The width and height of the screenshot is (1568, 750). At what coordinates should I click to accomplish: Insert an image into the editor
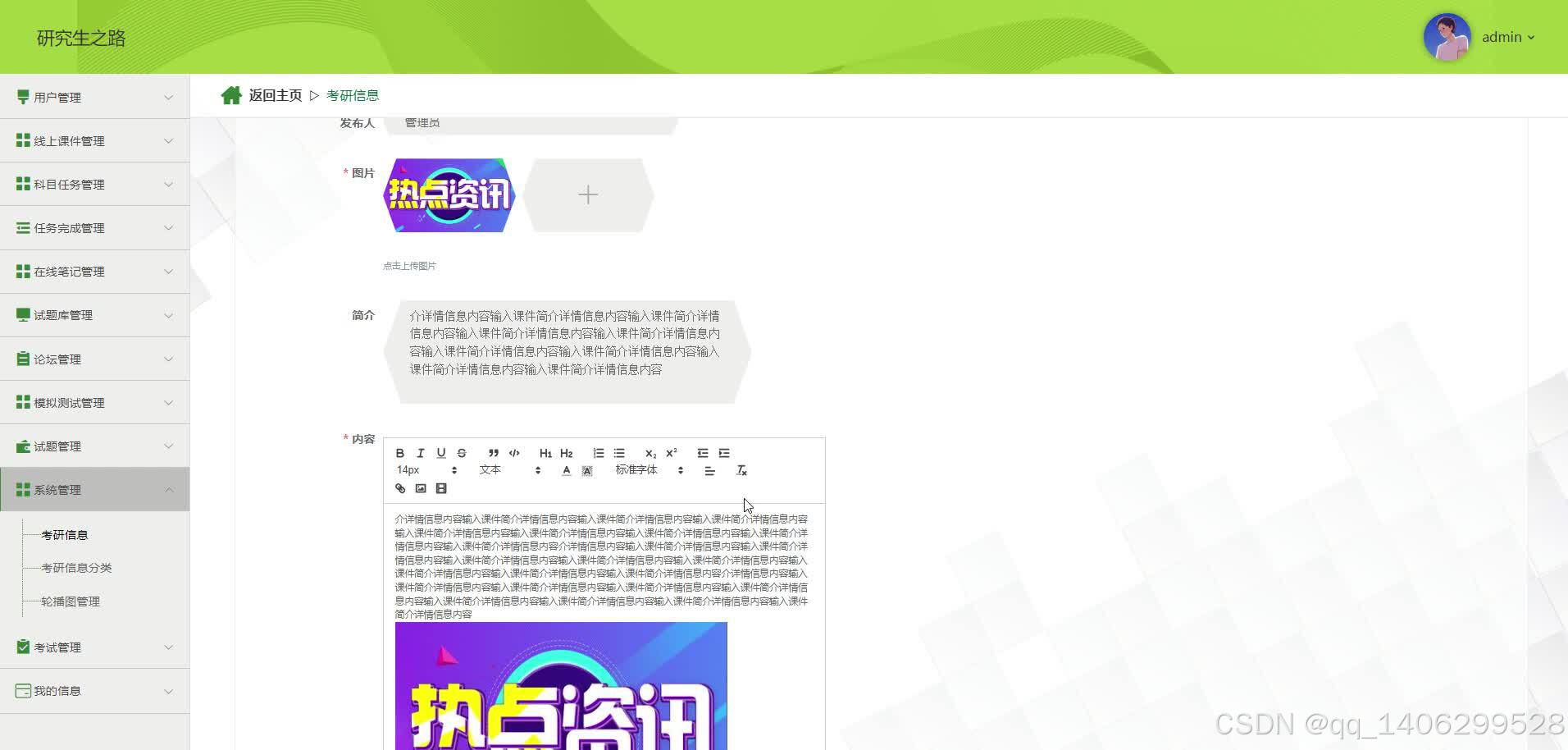421,488
